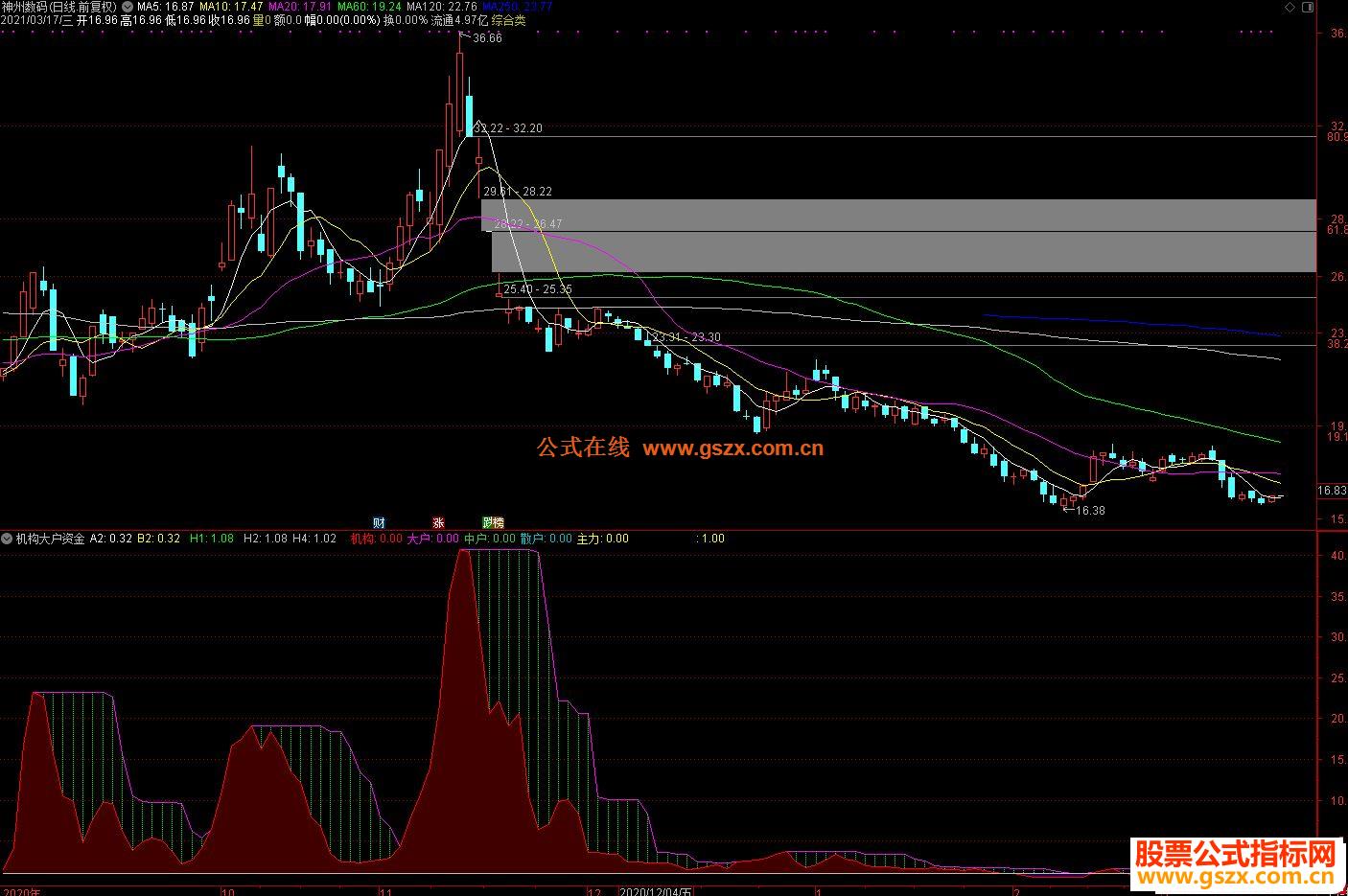Click the 财 event marker icon
This screenshot has height=896, width=1348.
point(379,523)
